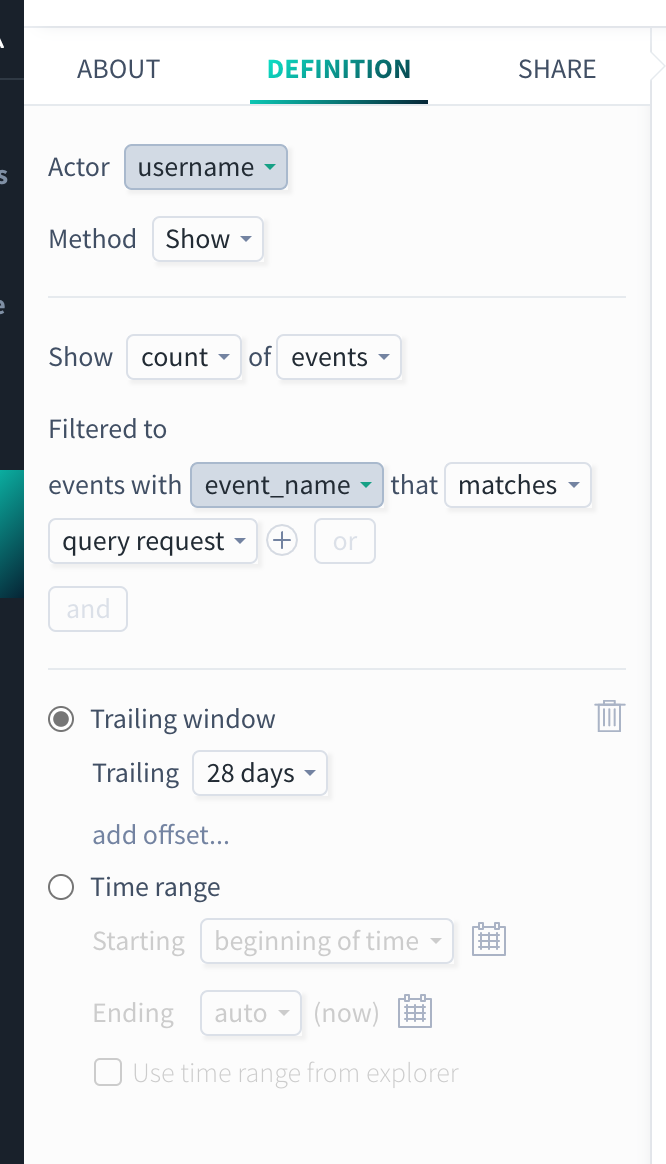666x1164 pixels.
Task: Select the Trailing window radio button
Action: pos(61,719)
